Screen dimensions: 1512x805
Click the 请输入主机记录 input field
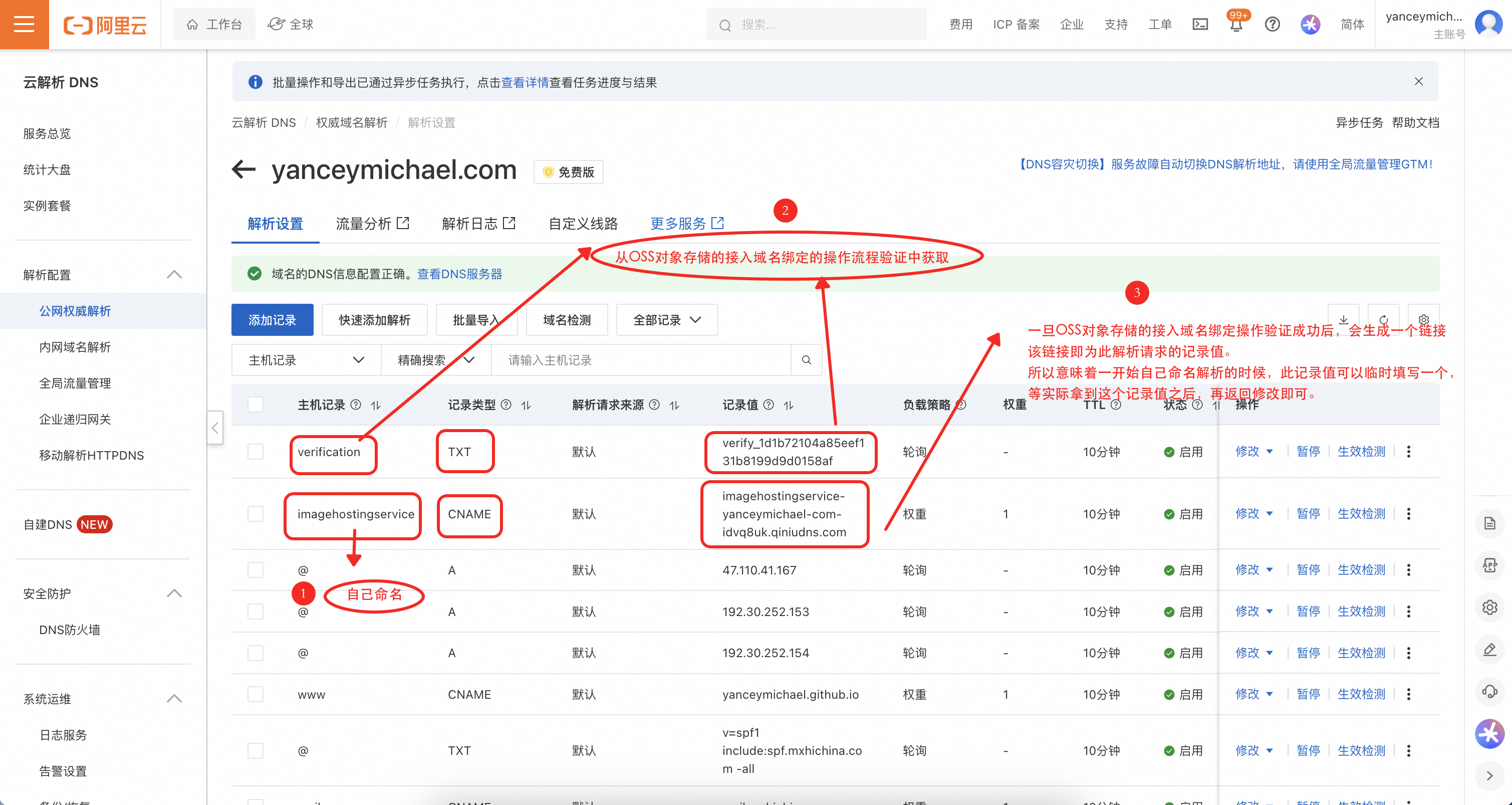641,360
